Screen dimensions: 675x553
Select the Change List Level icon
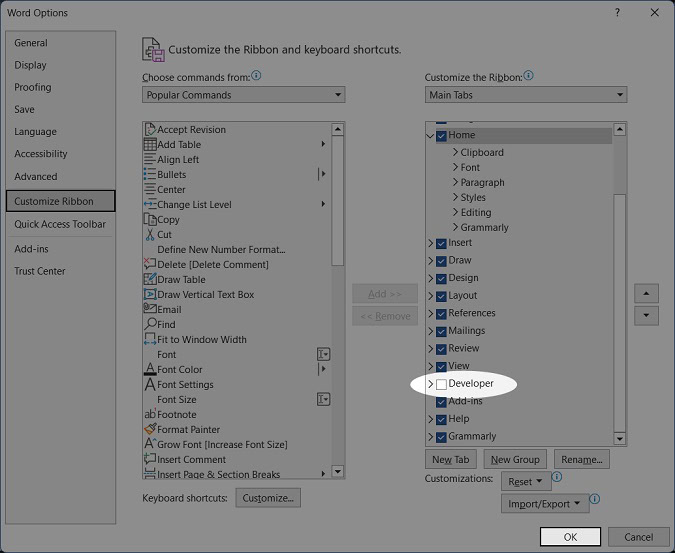coord(150,204)
